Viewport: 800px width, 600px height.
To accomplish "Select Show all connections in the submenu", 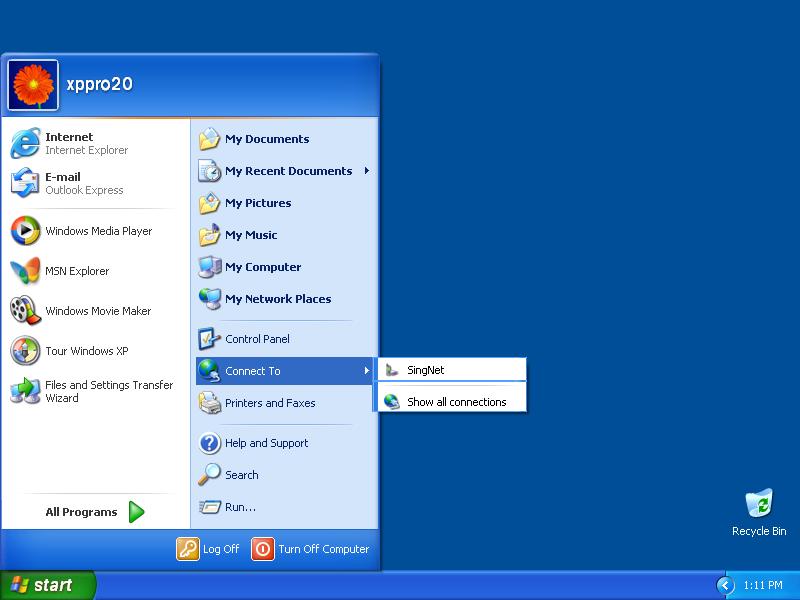I will [x=452, y=402].
